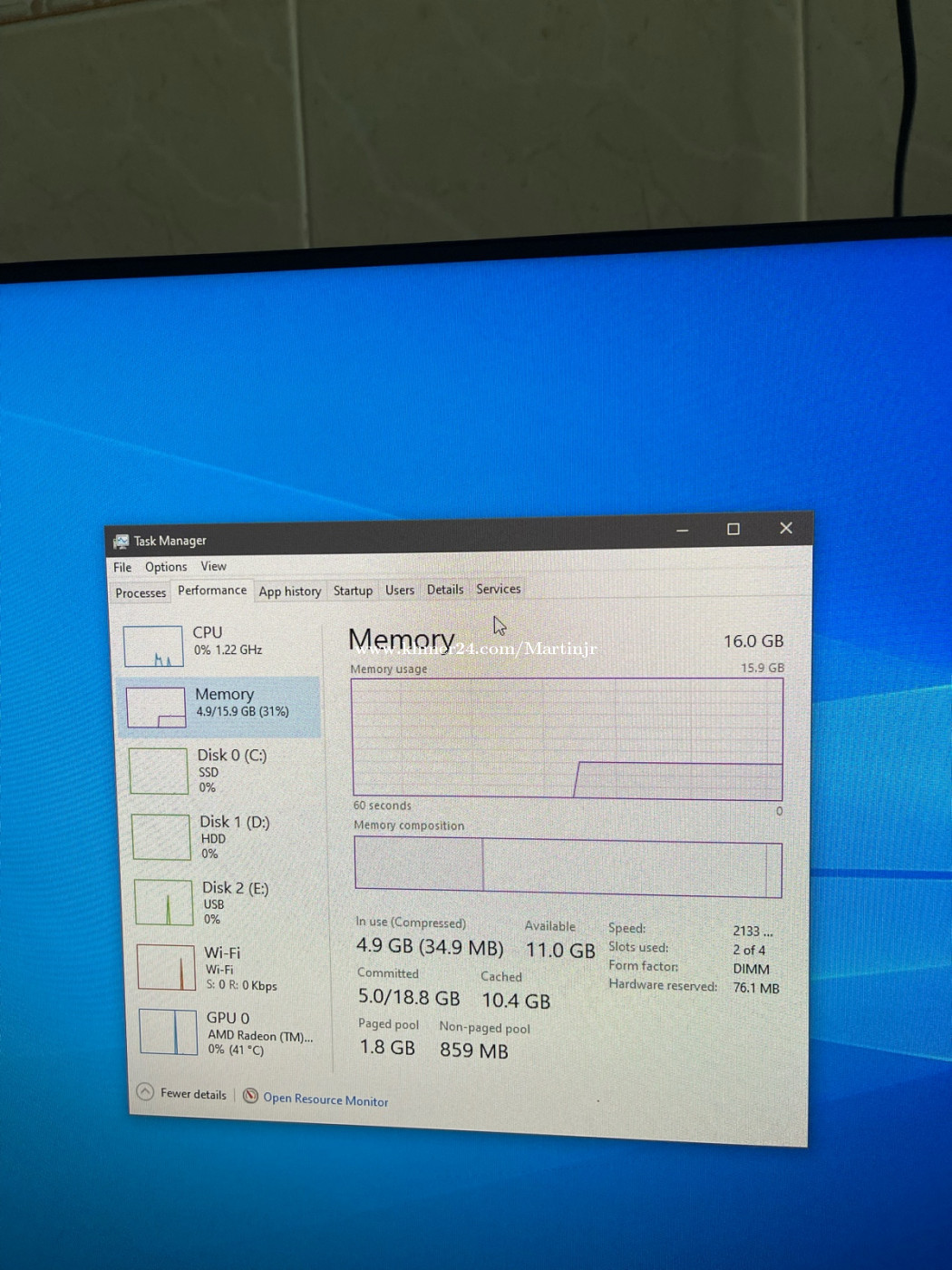
Task: Click the Resource Monitor icon
Action: (251, 1096)
